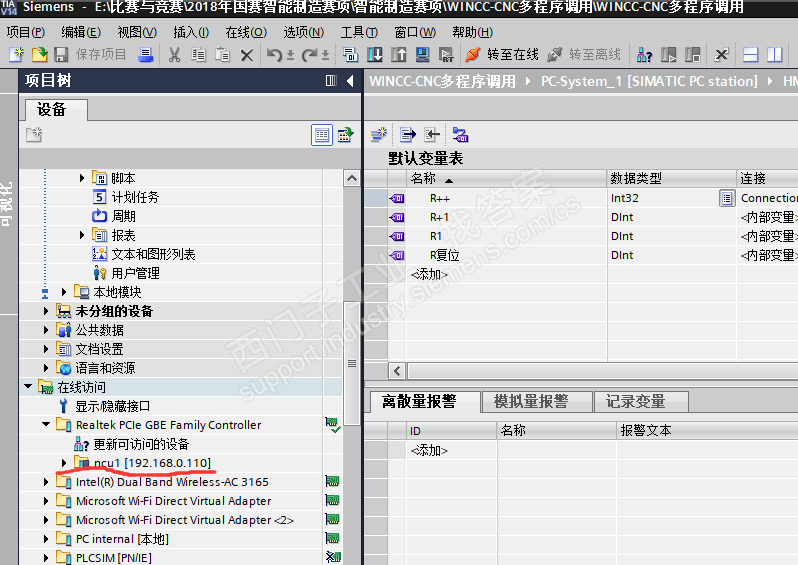
Task: Copy selection using copy icon
Action: click(198, 54)
